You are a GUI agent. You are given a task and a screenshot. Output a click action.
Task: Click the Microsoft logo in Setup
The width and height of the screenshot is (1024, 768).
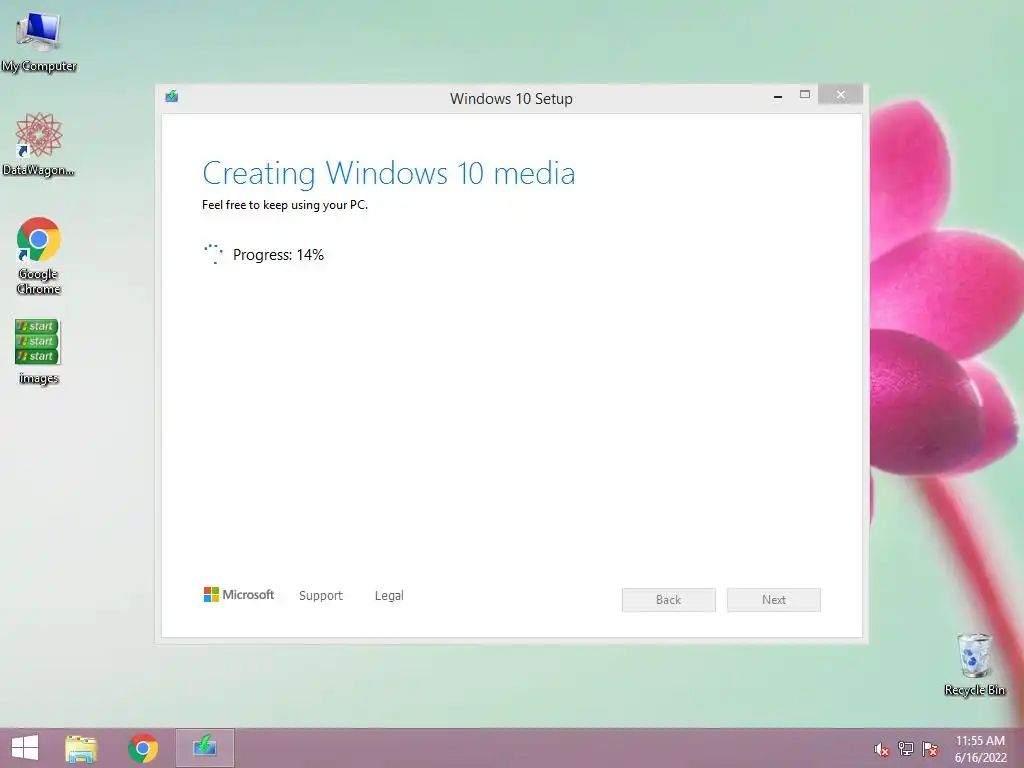pos(239,595)
